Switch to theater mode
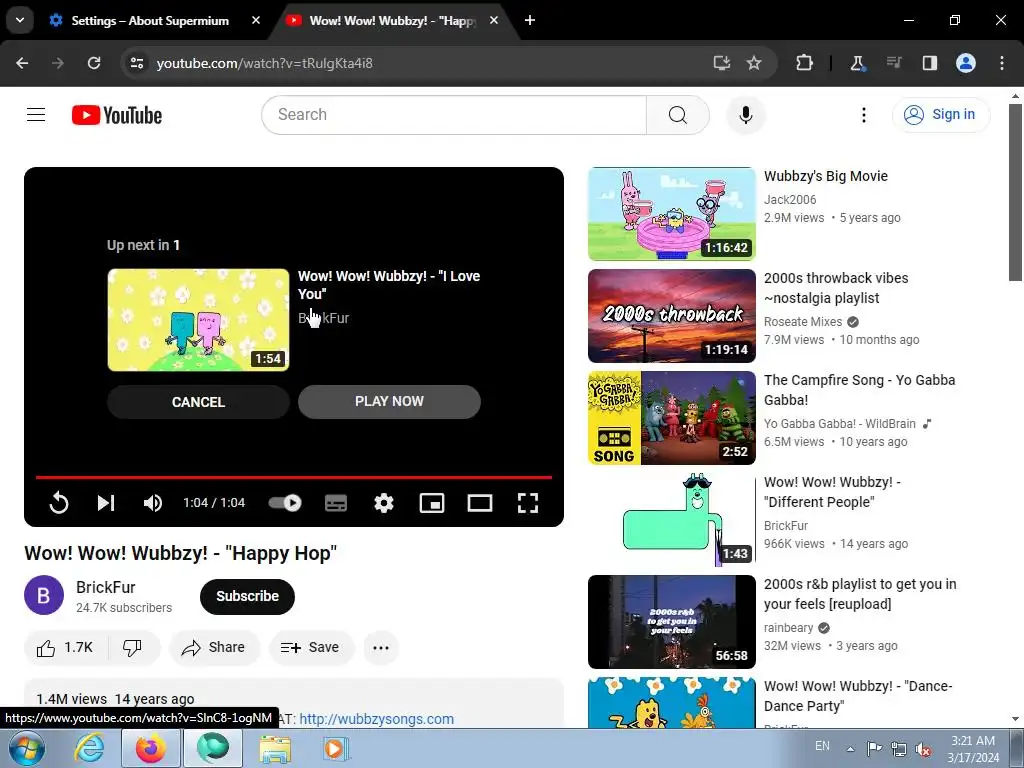The image size is (1024, 768). pos(479,503)
